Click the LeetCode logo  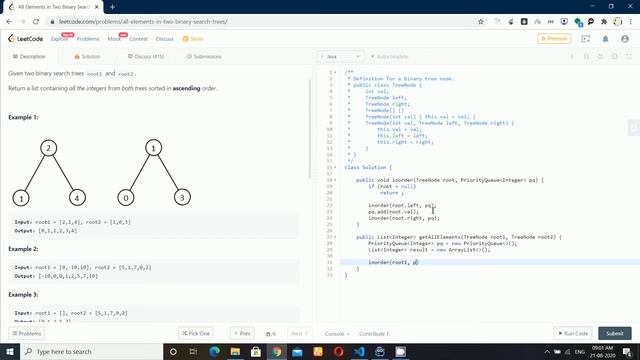(25, 39)
